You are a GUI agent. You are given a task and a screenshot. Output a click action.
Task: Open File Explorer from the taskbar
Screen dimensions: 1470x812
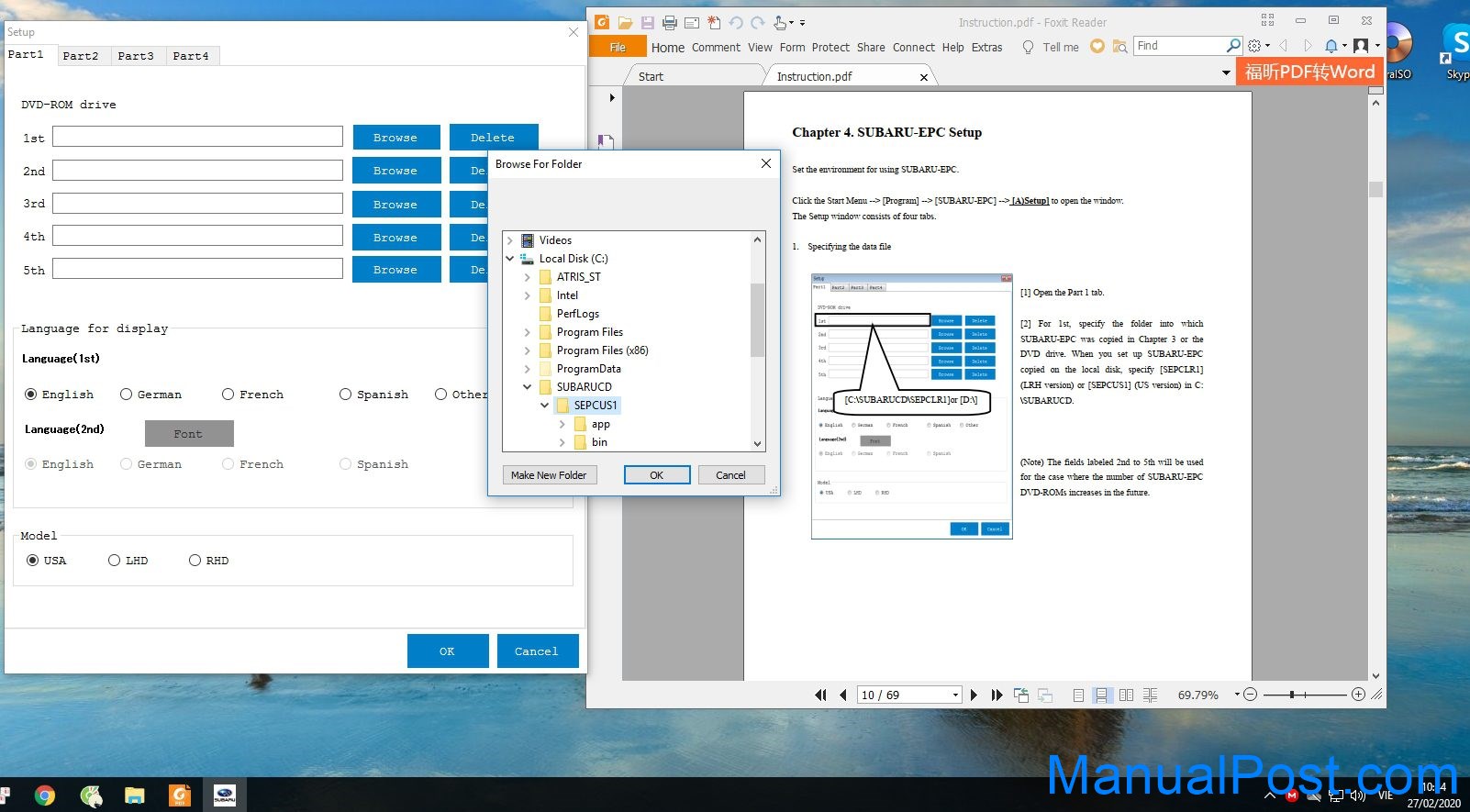tap(135, 795)
